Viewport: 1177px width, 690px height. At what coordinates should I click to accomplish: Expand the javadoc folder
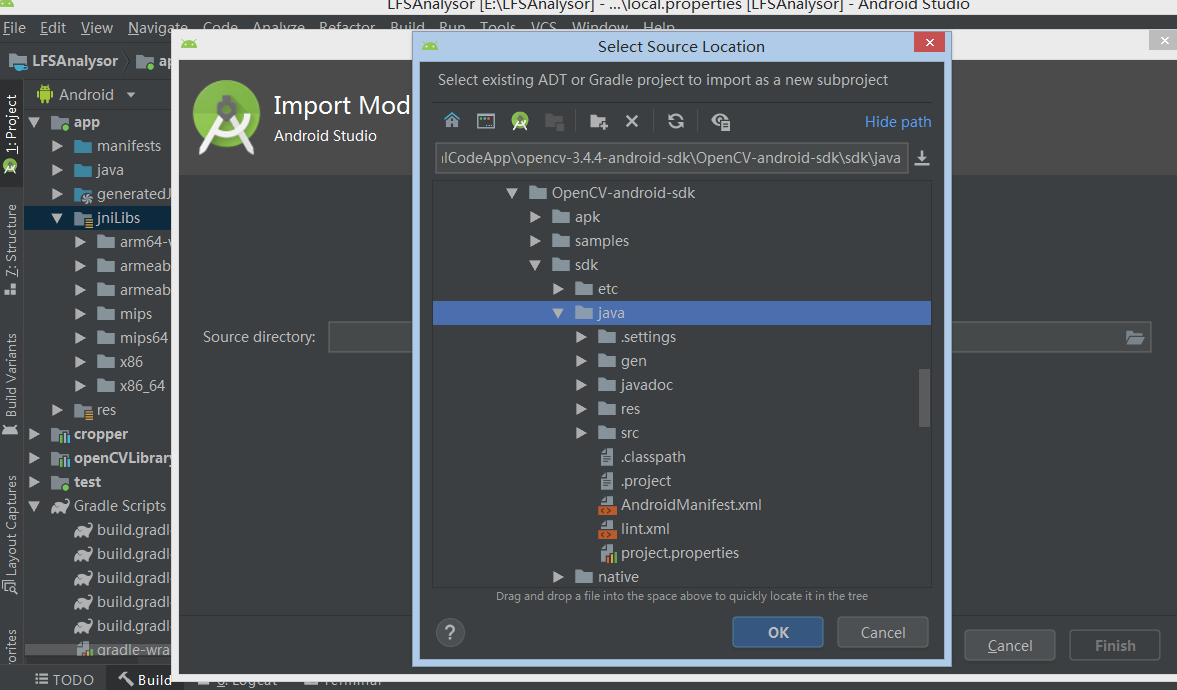582,385
